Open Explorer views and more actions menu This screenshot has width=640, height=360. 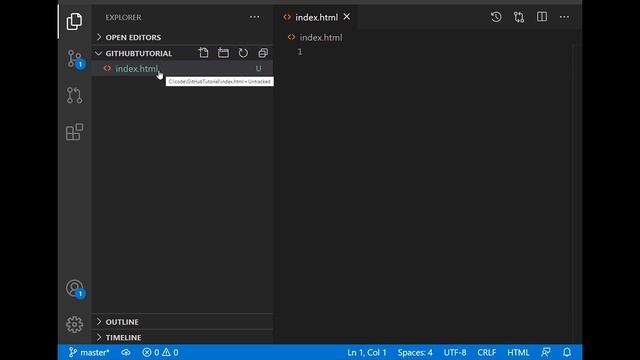[254, 17]
